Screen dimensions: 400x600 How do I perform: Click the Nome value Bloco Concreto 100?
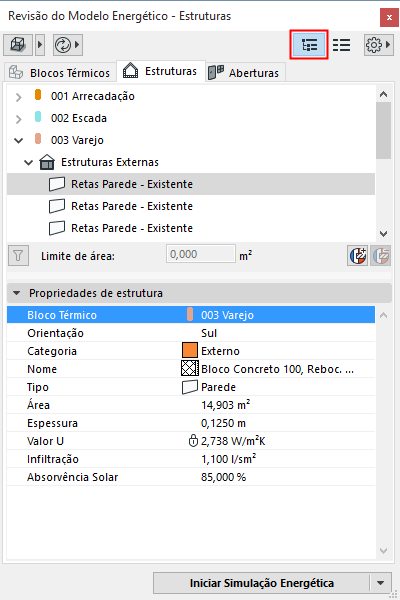[x=278, y=369]
